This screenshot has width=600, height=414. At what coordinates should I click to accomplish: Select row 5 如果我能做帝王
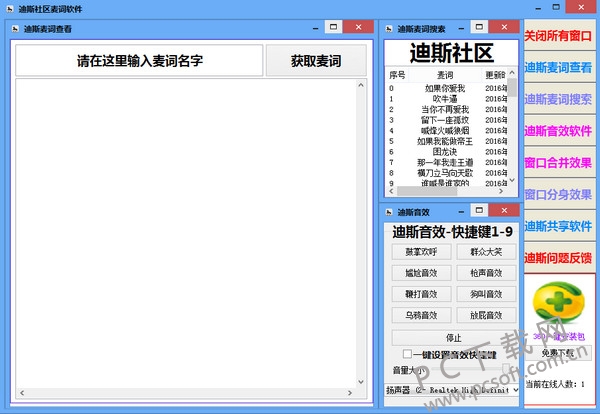pos(447,141)
